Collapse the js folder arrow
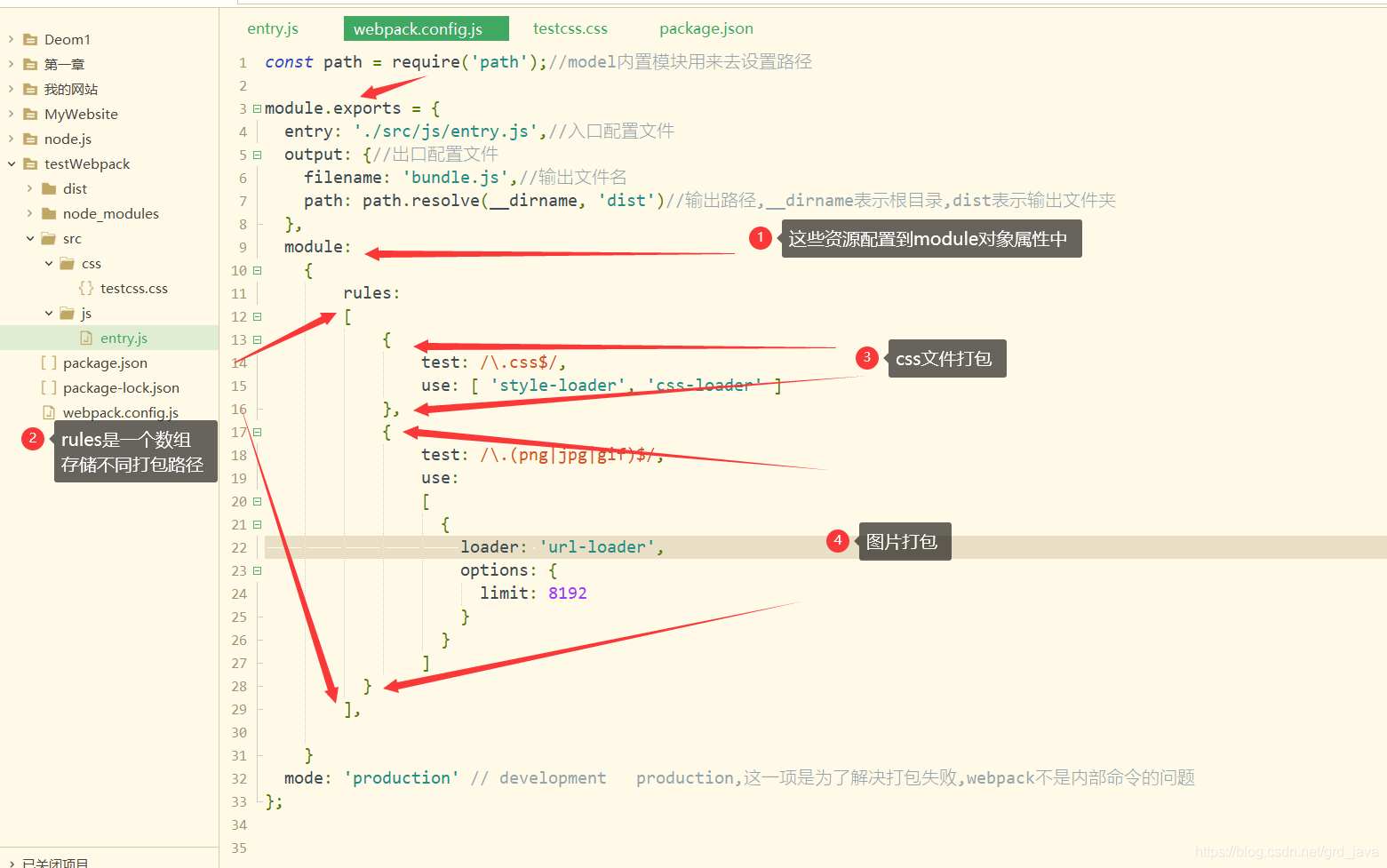 (x=48, y=313)
